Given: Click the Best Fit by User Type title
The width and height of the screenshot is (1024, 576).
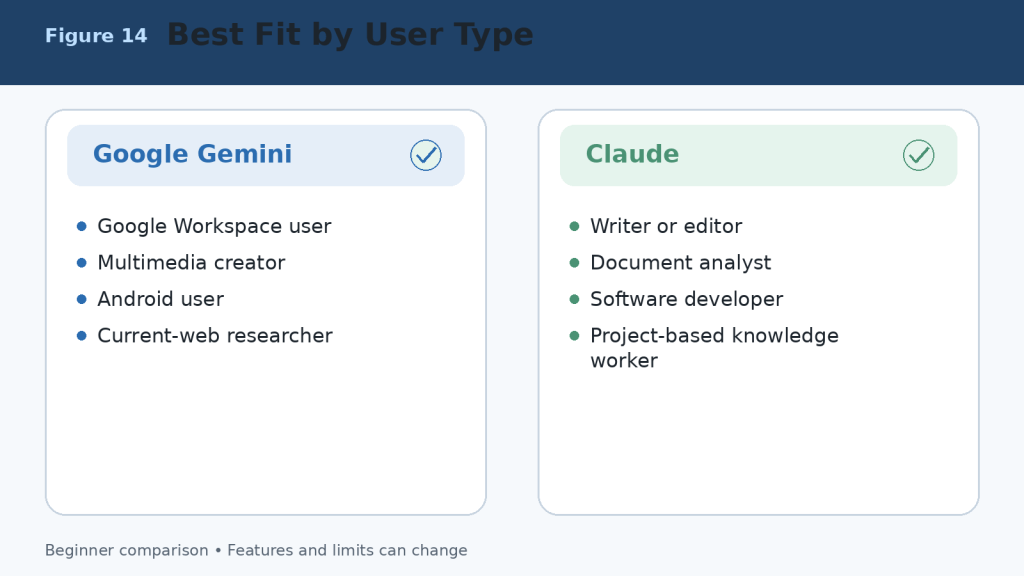Looking at the screenshot, I should click(x=350, y=35).
